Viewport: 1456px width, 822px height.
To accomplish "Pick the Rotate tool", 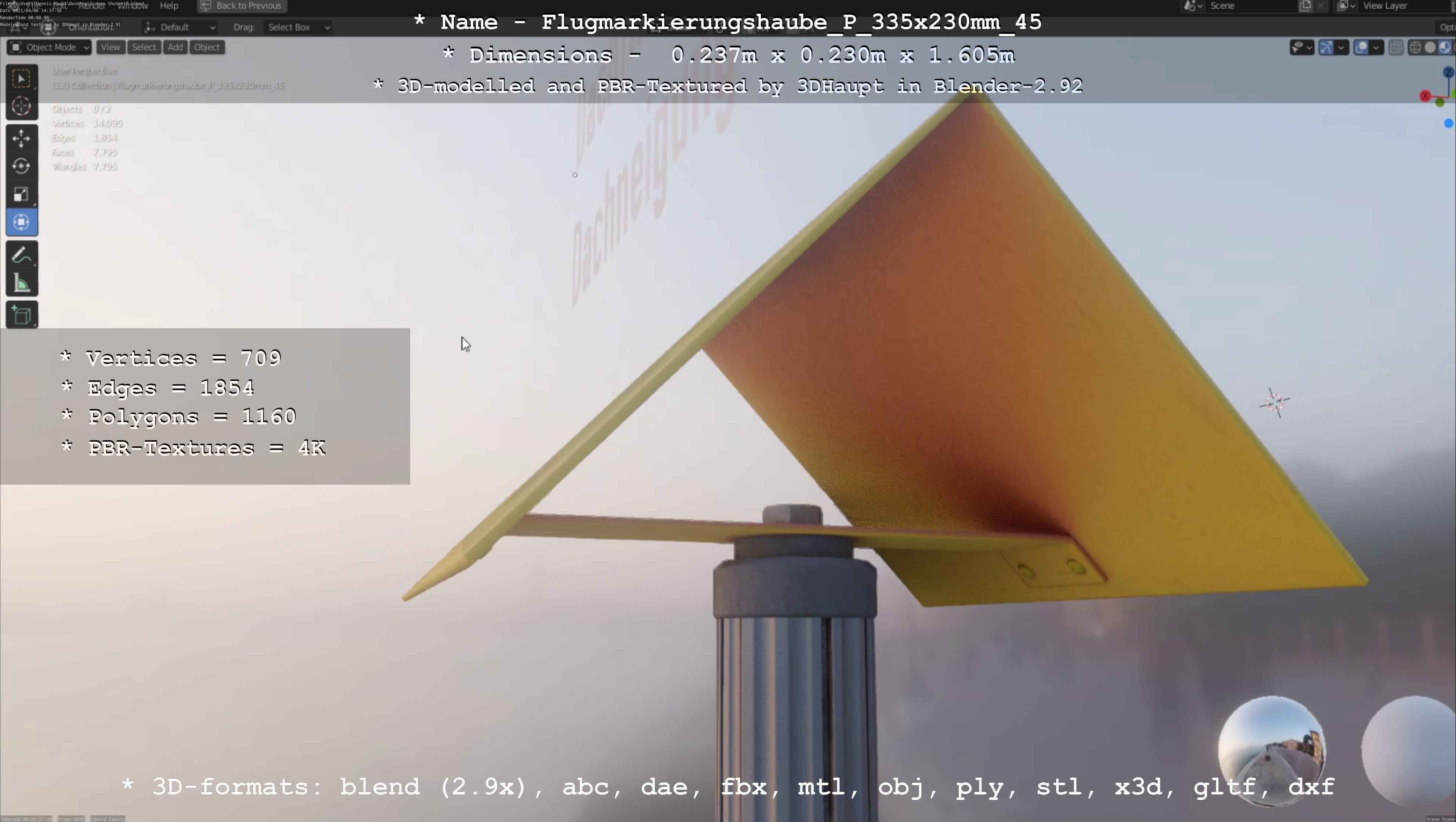I will [21, 166].
